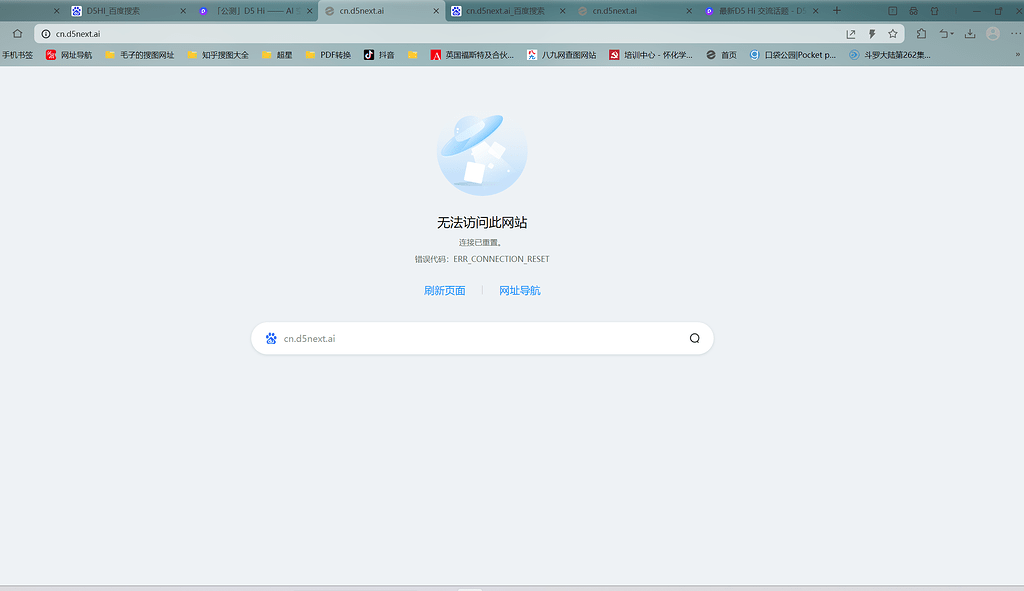This screenshot has height=591, width=1024.
Task: Click the home button in the toolbar
Action: pyautogui.click(x=17, y=33)
